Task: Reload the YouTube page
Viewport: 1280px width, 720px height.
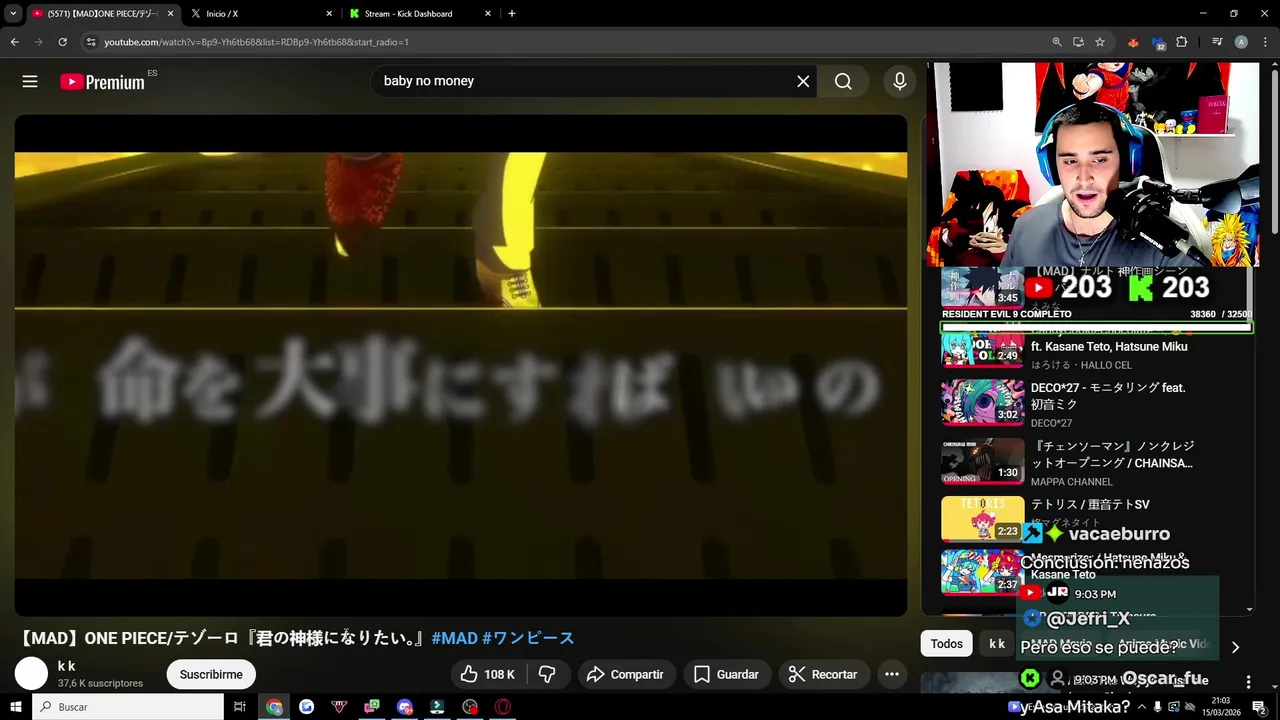Action: point(62,42)
